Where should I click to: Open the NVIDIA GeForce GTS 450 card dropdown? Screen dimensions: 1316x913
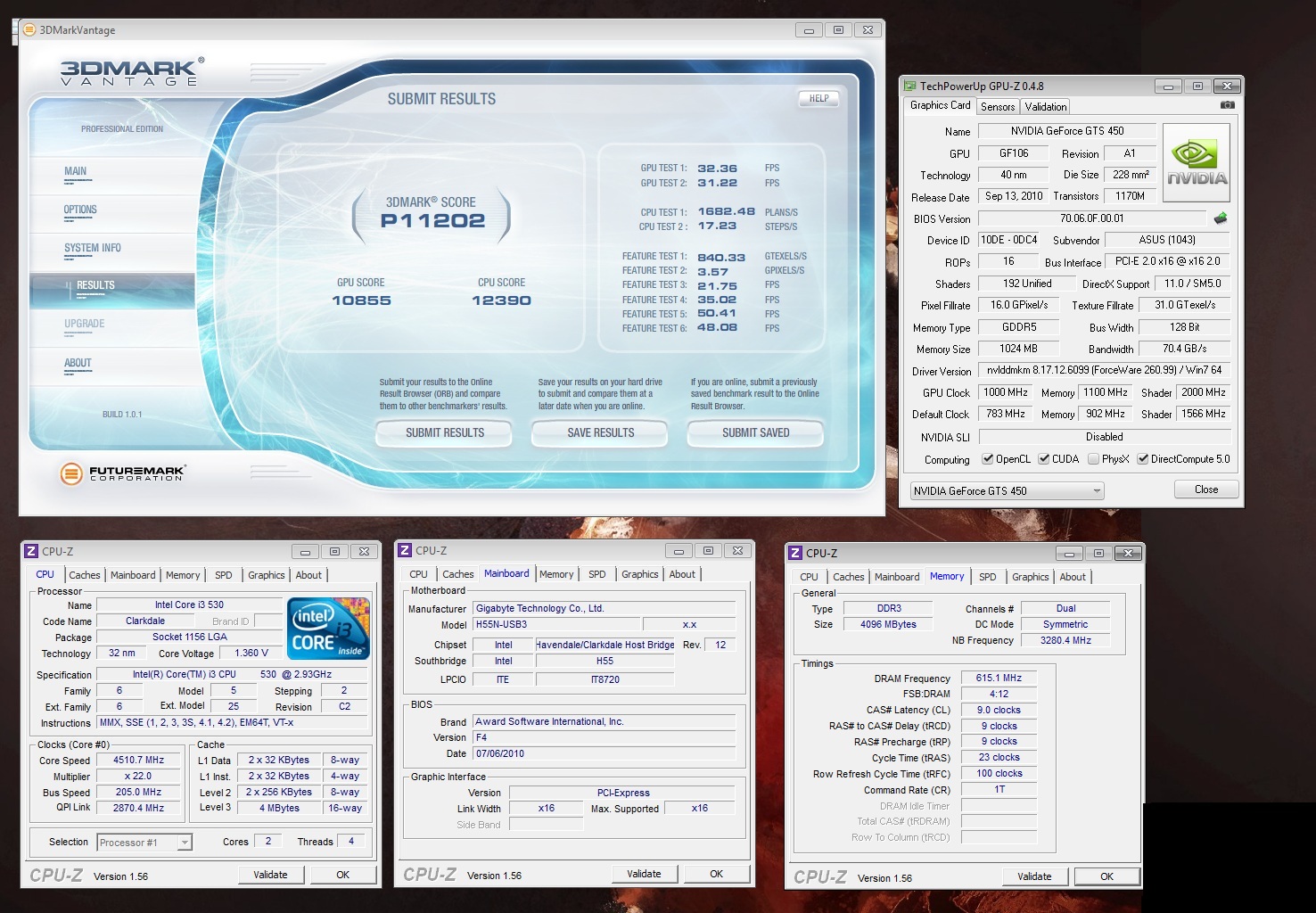coord(1007,491)
